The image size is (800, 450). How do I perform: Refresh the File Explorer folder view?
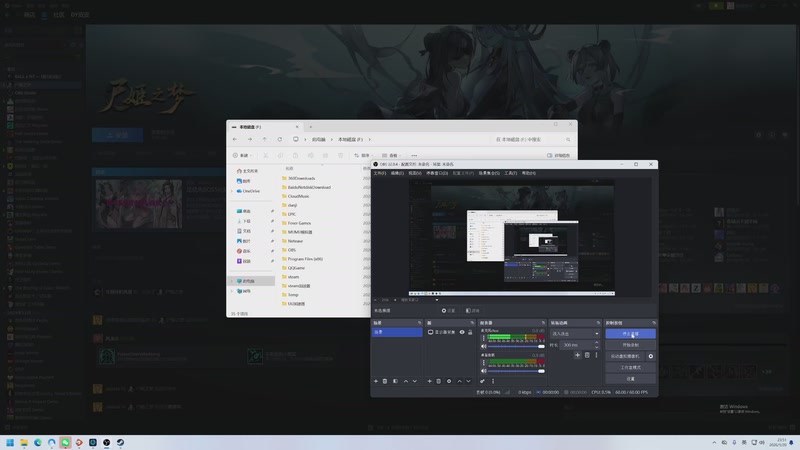click(x=280, y=139)
